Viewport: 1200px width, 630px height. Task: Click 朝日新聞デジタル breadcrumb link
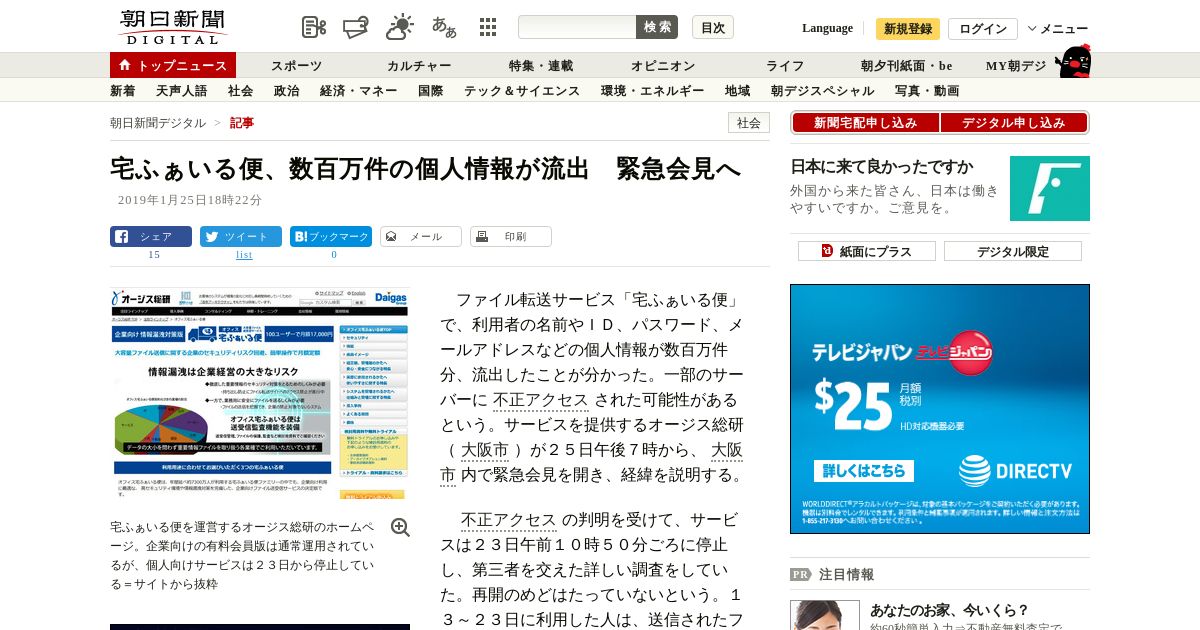158,123
